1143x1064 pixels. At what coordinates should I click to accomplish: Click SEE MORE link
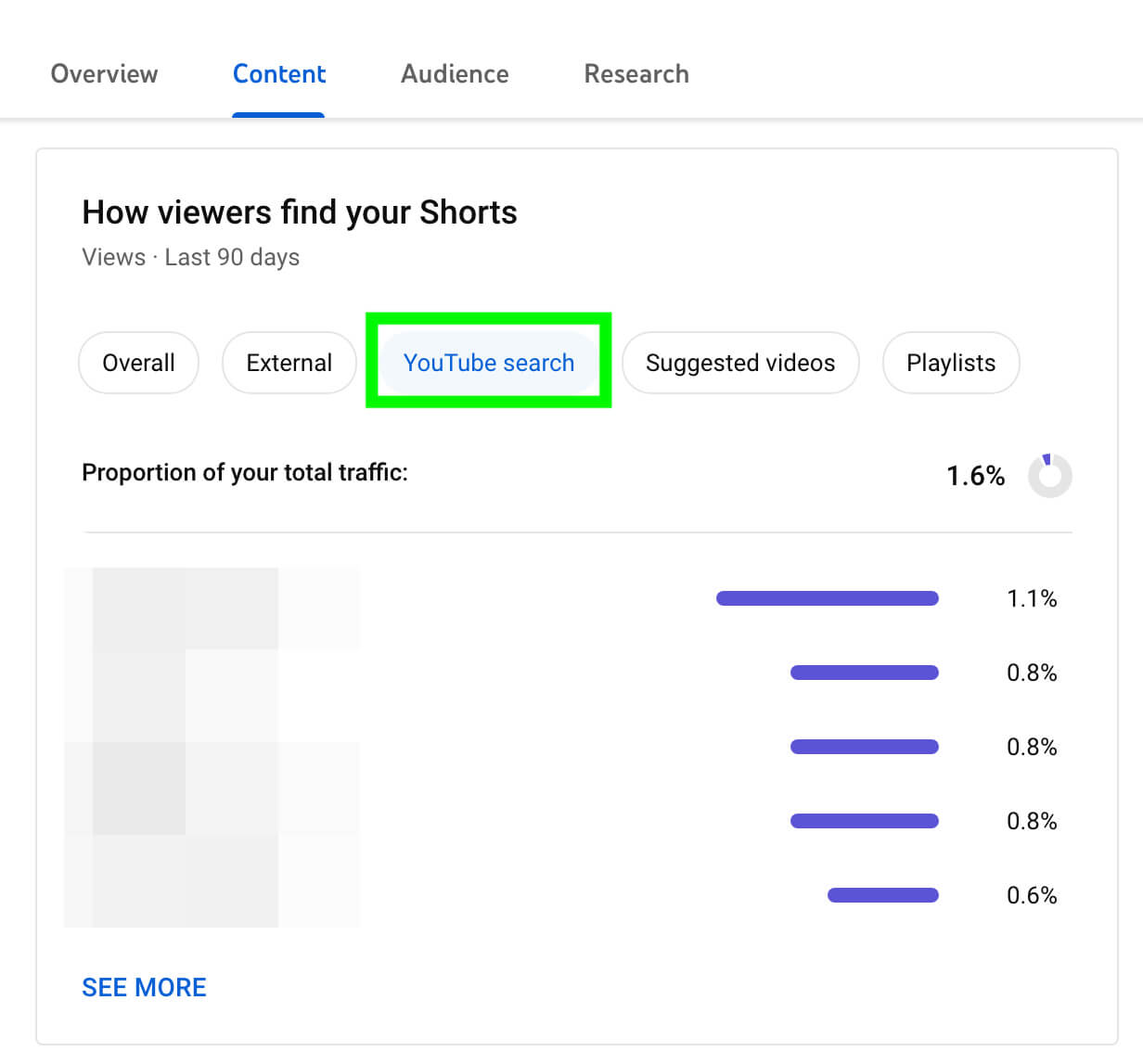click(144, 987)
